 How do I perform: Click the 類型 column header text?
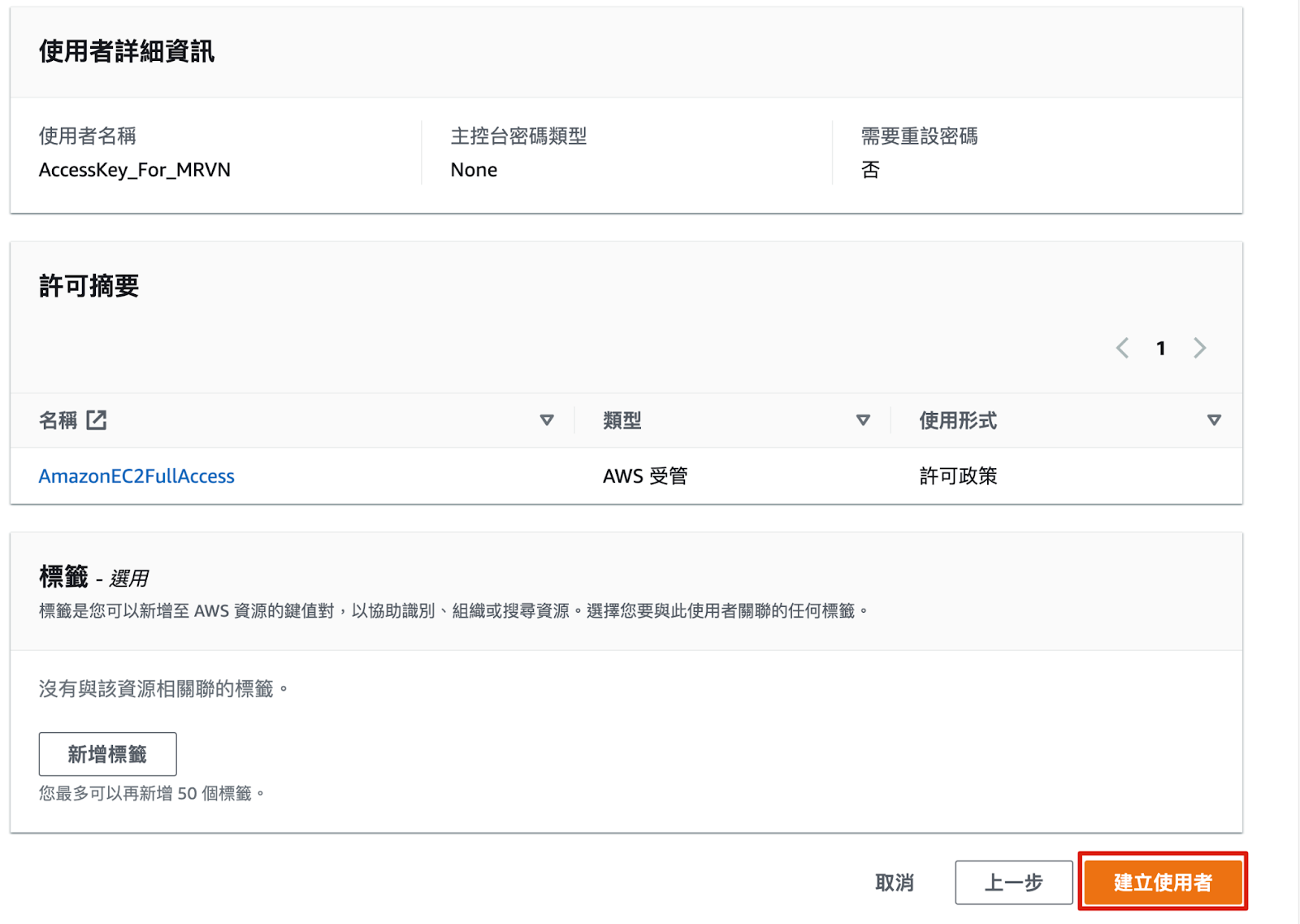tap(622, 420)
